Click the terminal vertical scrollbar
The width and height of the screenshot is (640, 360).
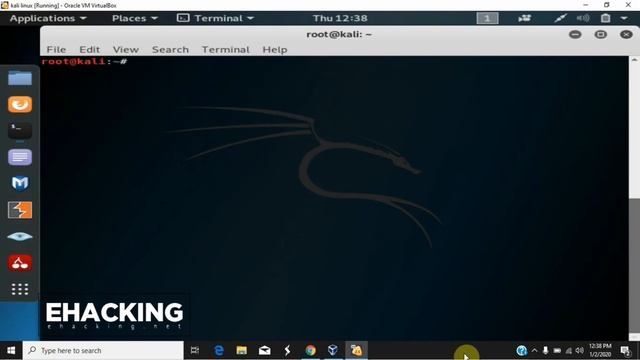634,265
